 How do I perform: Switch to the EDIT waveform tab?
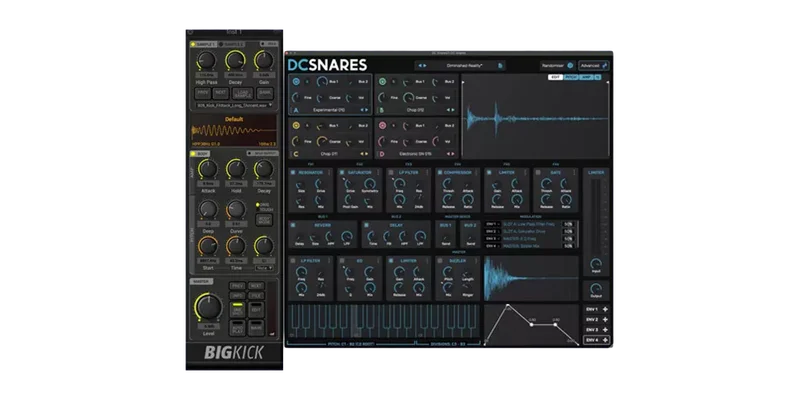coord(556,77)
